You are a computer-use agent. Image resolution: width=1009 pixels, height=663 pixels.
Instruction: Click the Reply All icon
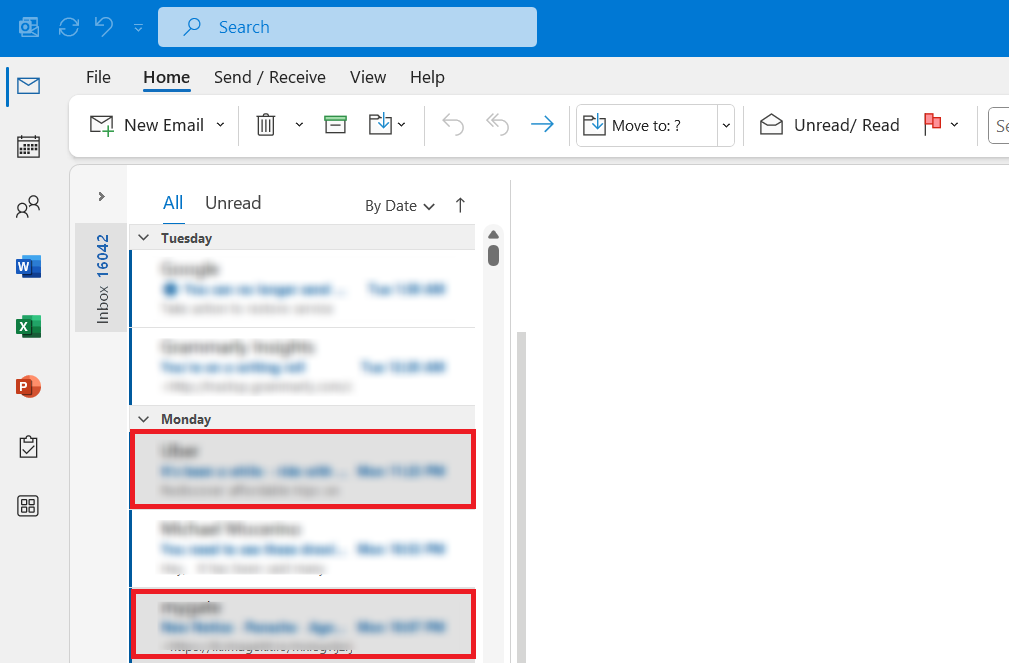pos(497,124)
